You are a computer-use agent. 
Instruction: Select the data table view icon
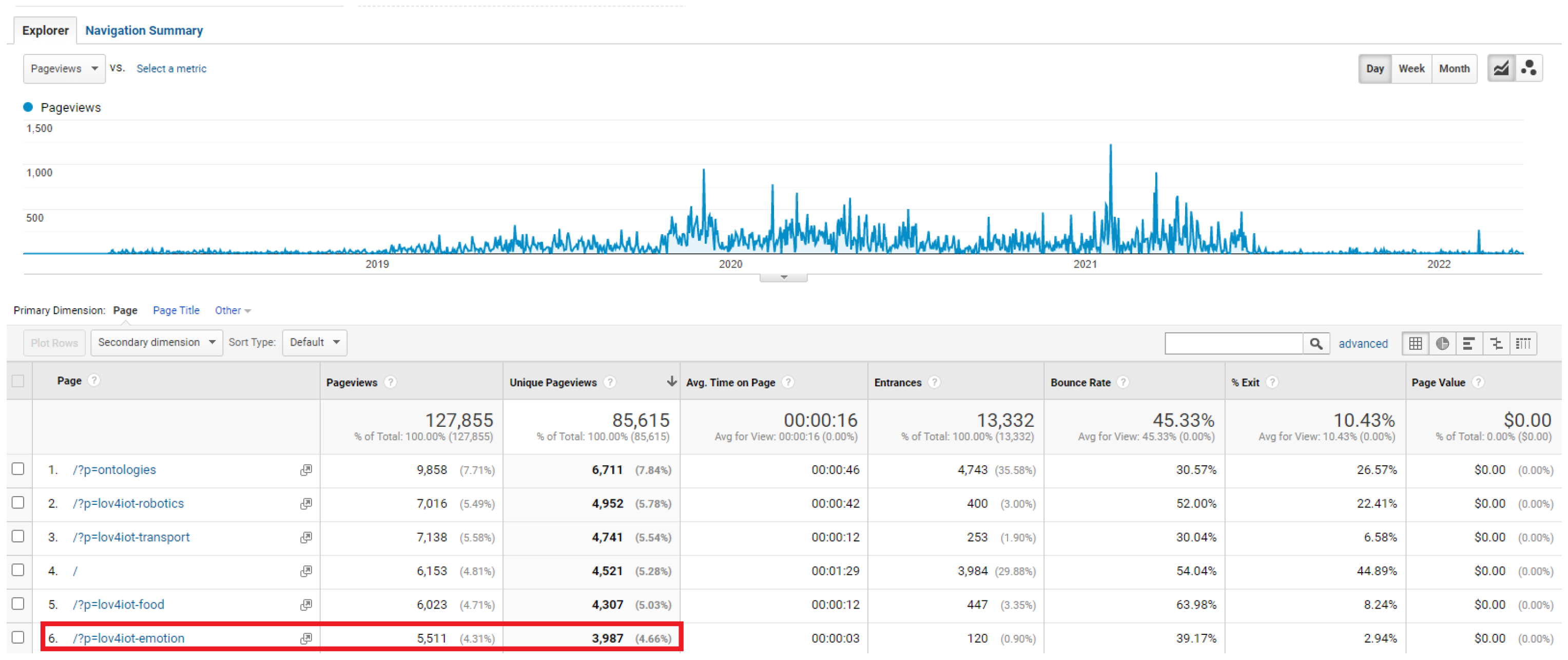(x=1415, y=344)
